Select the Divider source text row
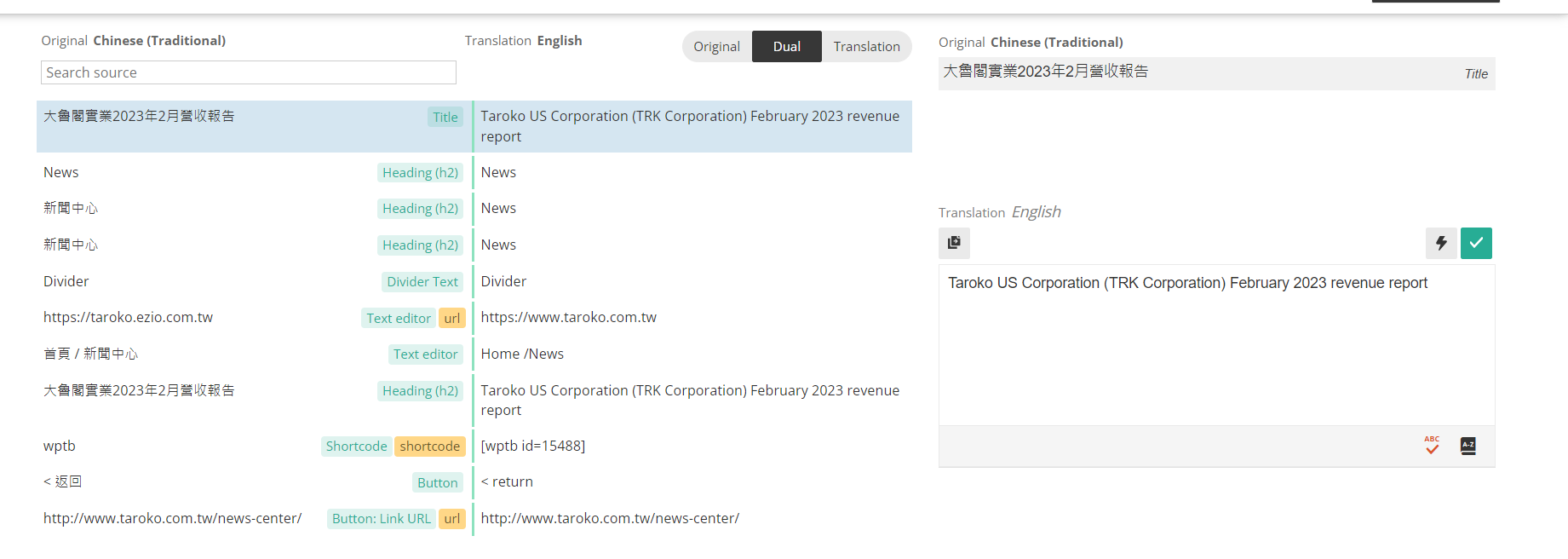This screenshot has width=1568, height=559. pyautogui.click(x=66, y=281)
